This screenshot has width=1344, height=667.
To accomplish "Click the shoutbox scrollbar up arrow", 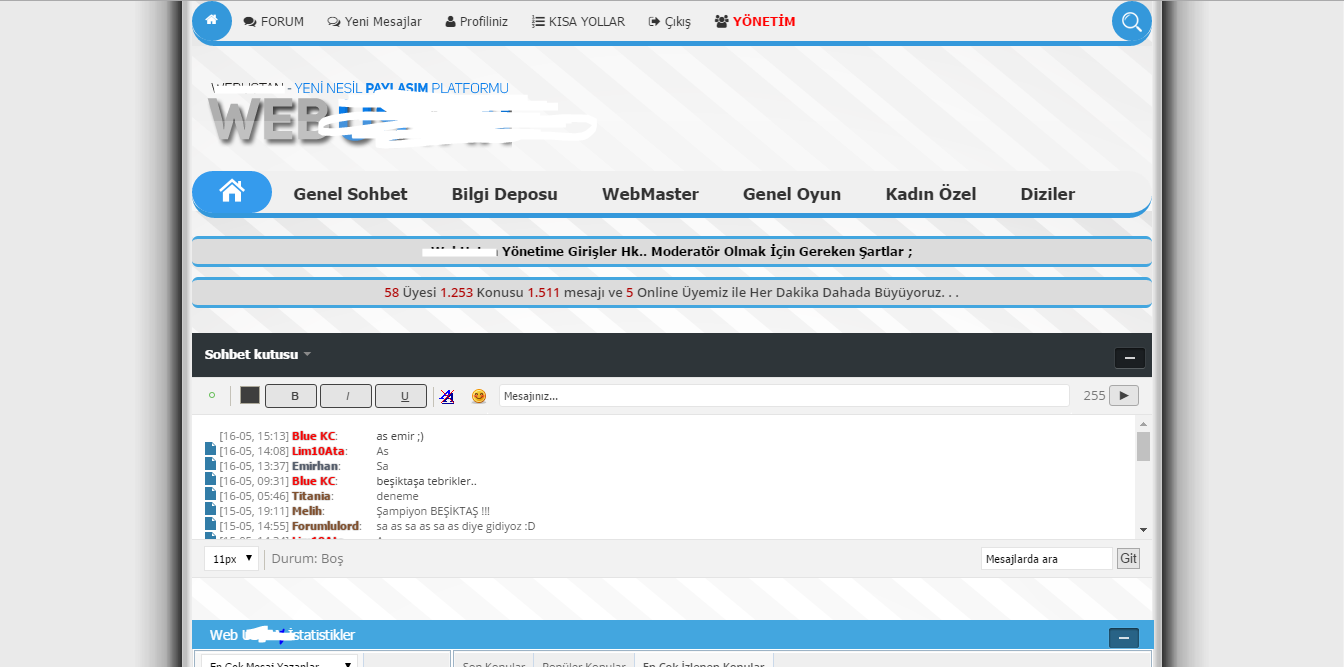I will 1143,425.
